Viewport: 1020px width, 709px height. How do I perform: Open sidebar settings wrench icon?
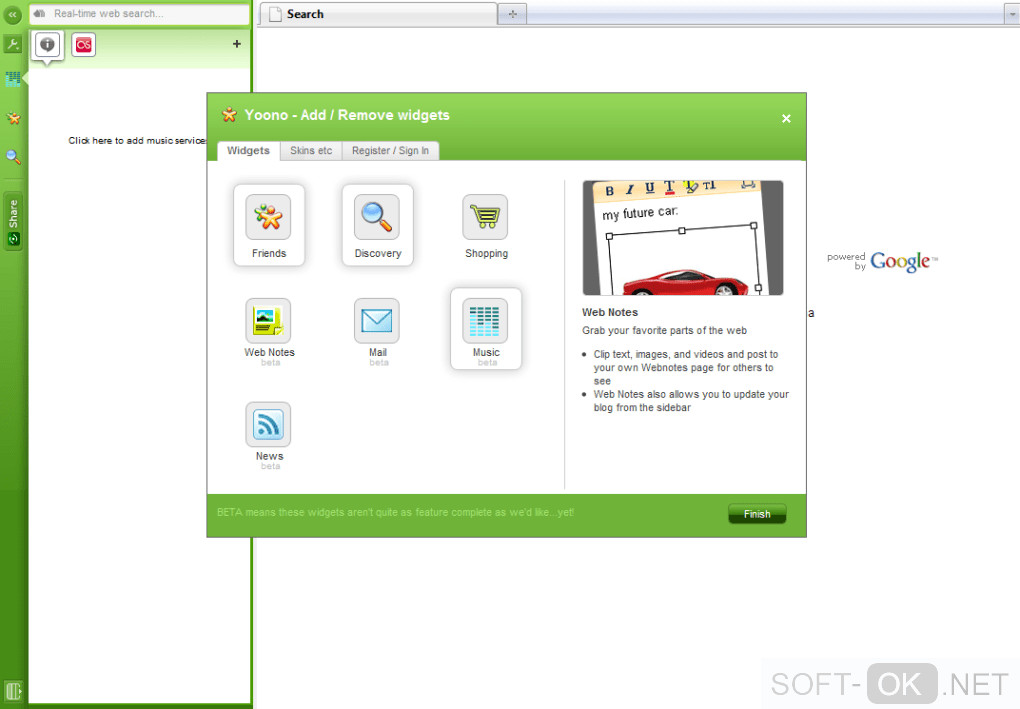(x=12, y=44)
